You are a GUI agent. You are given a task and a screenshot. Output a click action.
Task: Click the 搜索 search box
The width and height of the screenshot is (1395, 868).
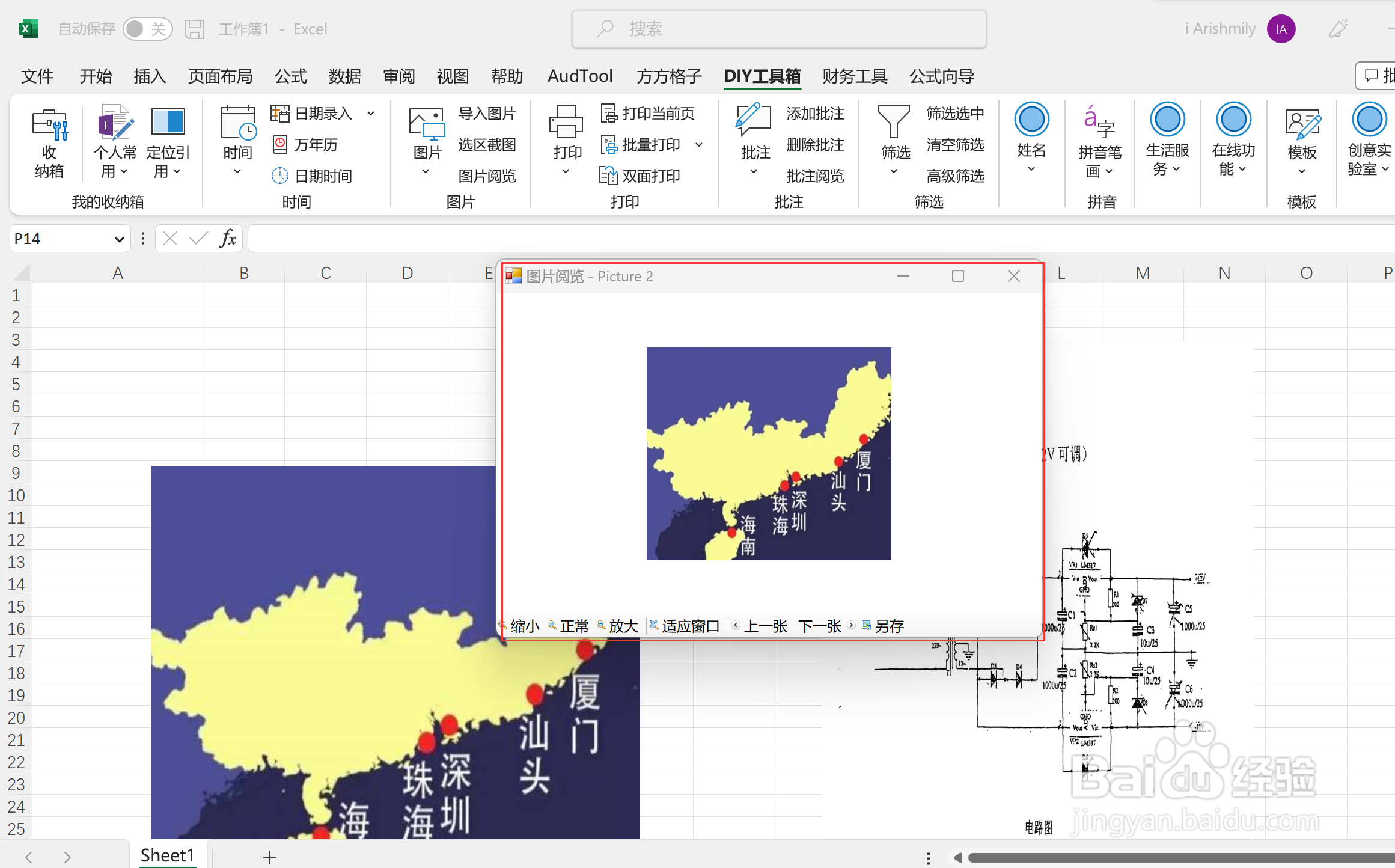click(779, 29)
